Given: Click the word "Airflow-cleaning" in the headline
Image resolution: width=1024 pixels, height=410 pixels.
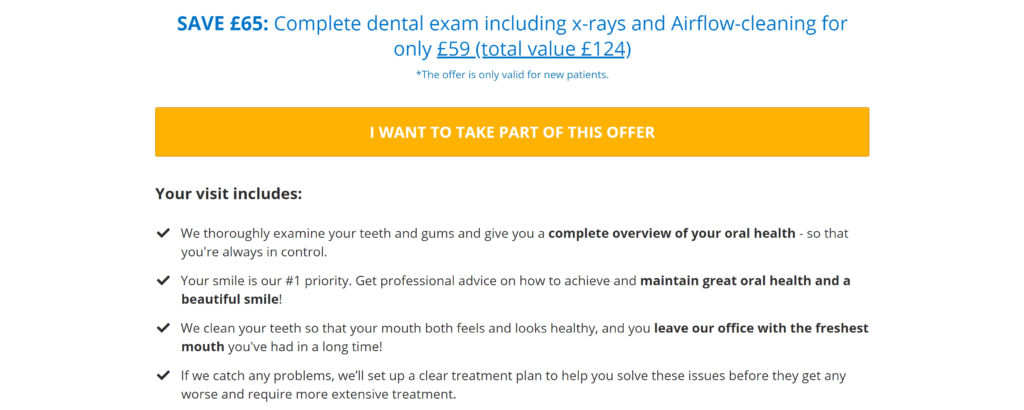Looking at the screenshot, I should (x=744, y=24).
